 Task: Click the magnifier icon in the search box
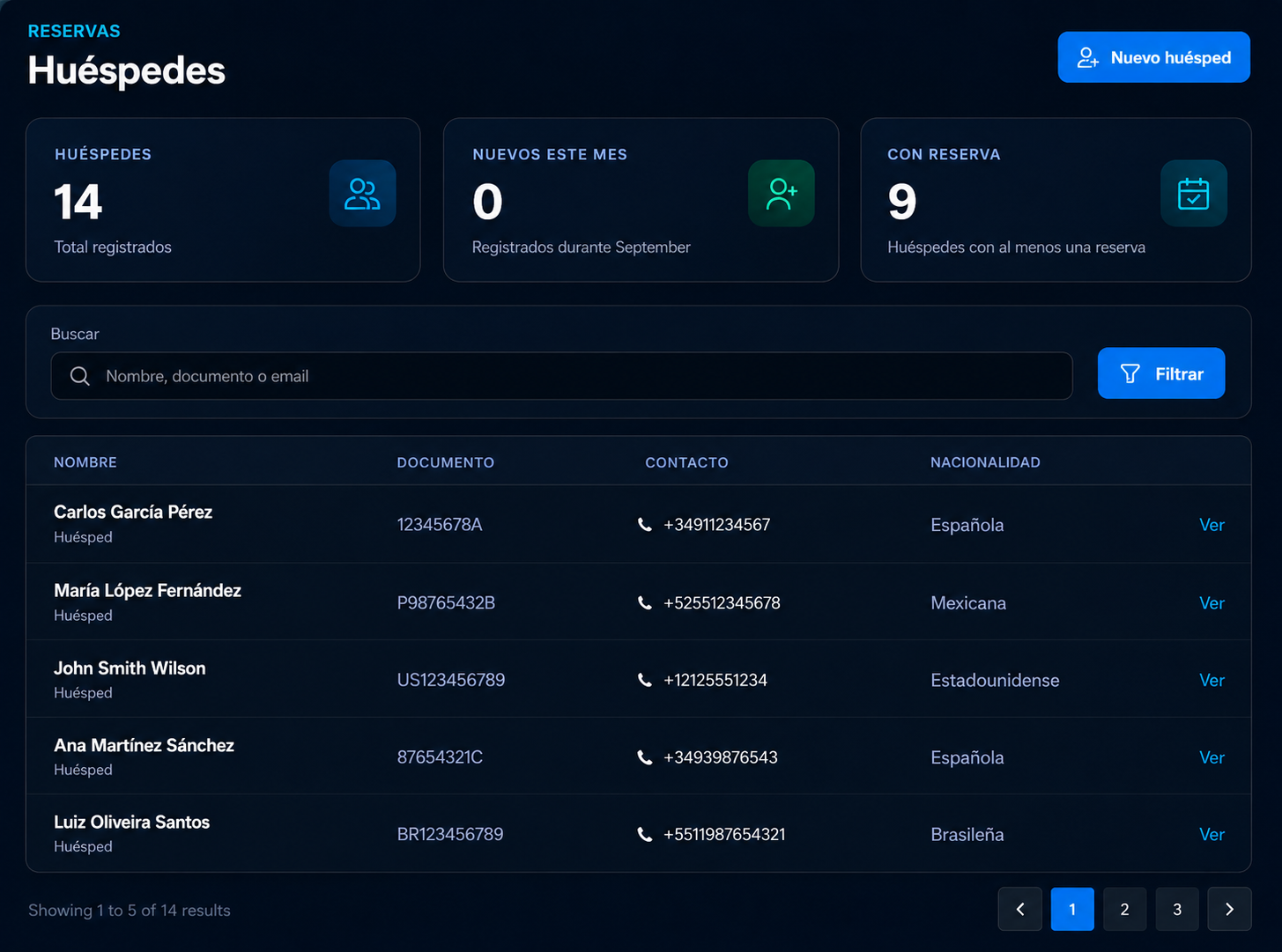point(79,376)
